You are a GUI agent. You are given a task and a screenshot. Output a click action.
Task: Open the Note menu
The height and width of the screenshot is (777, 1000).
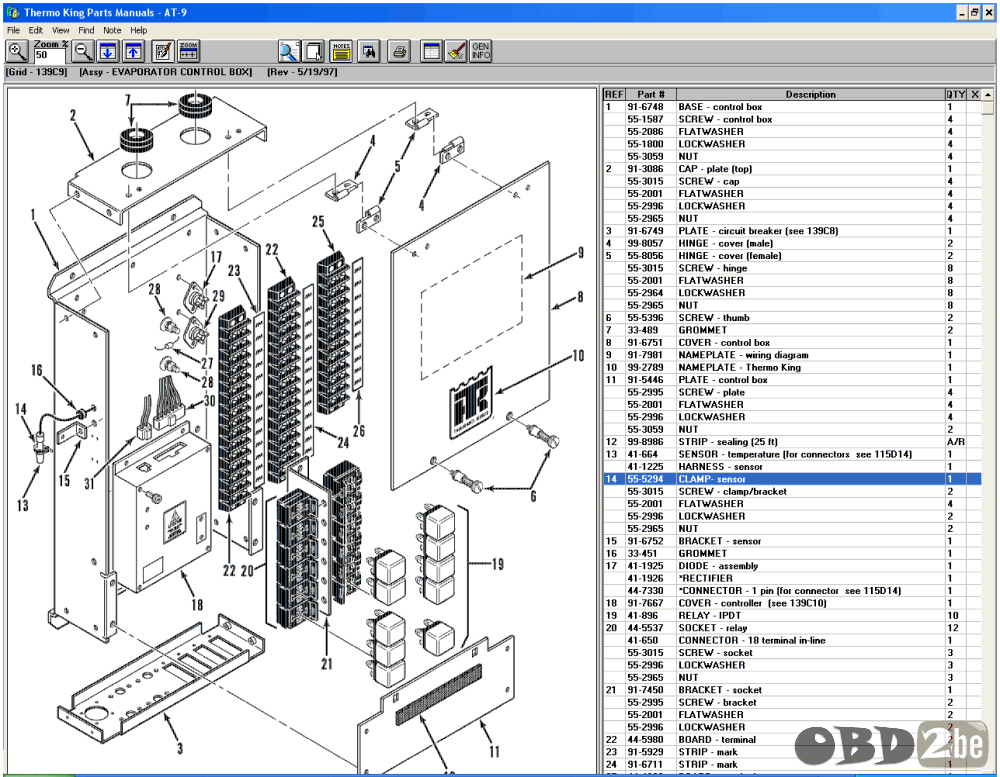tap(112, 30)
